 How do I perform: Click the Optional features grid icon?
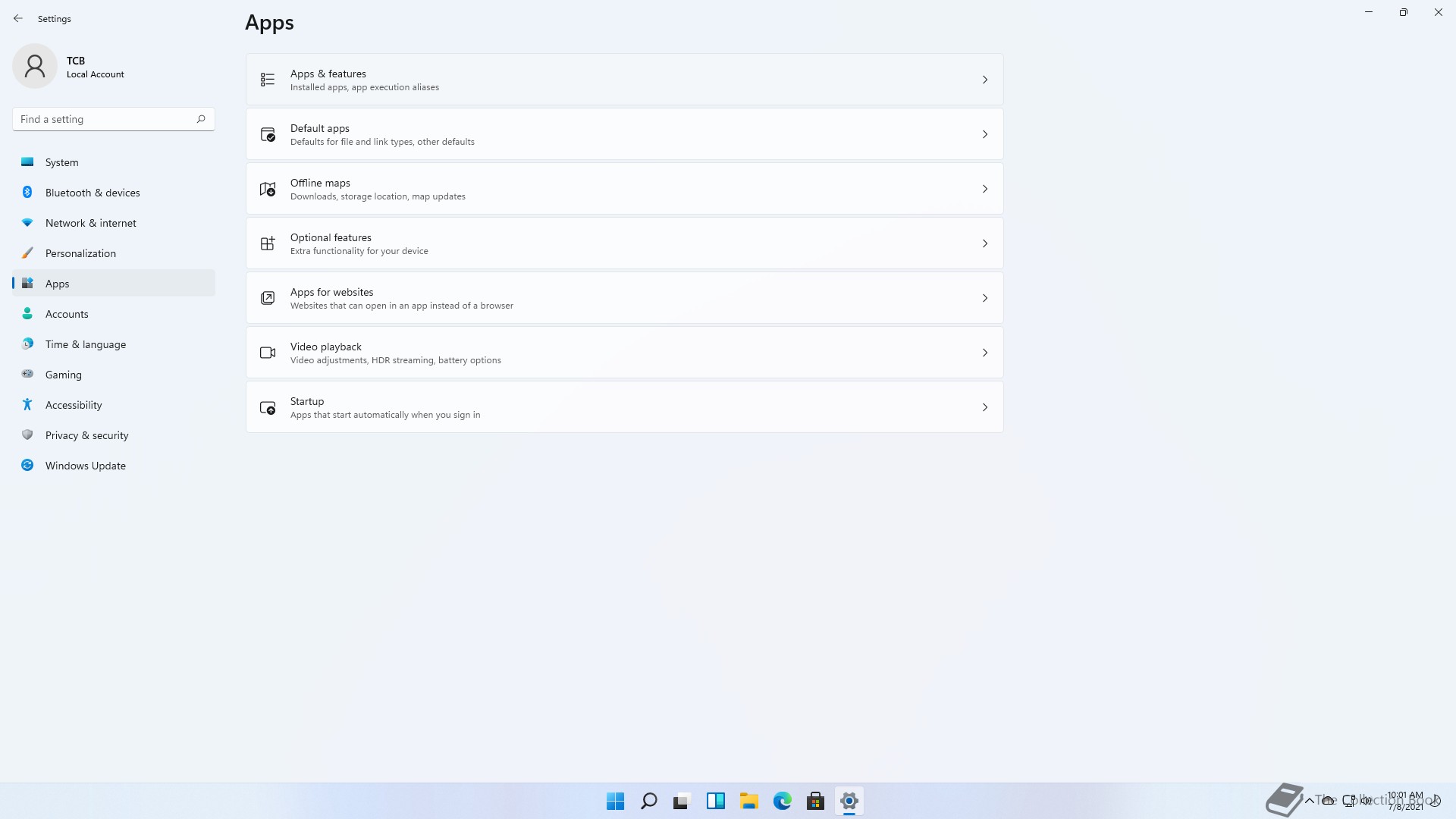point(268,243)
